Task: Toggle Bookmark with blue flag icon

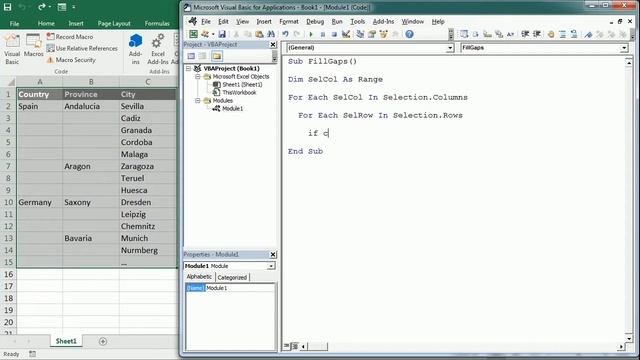Action: coord(588,34)
